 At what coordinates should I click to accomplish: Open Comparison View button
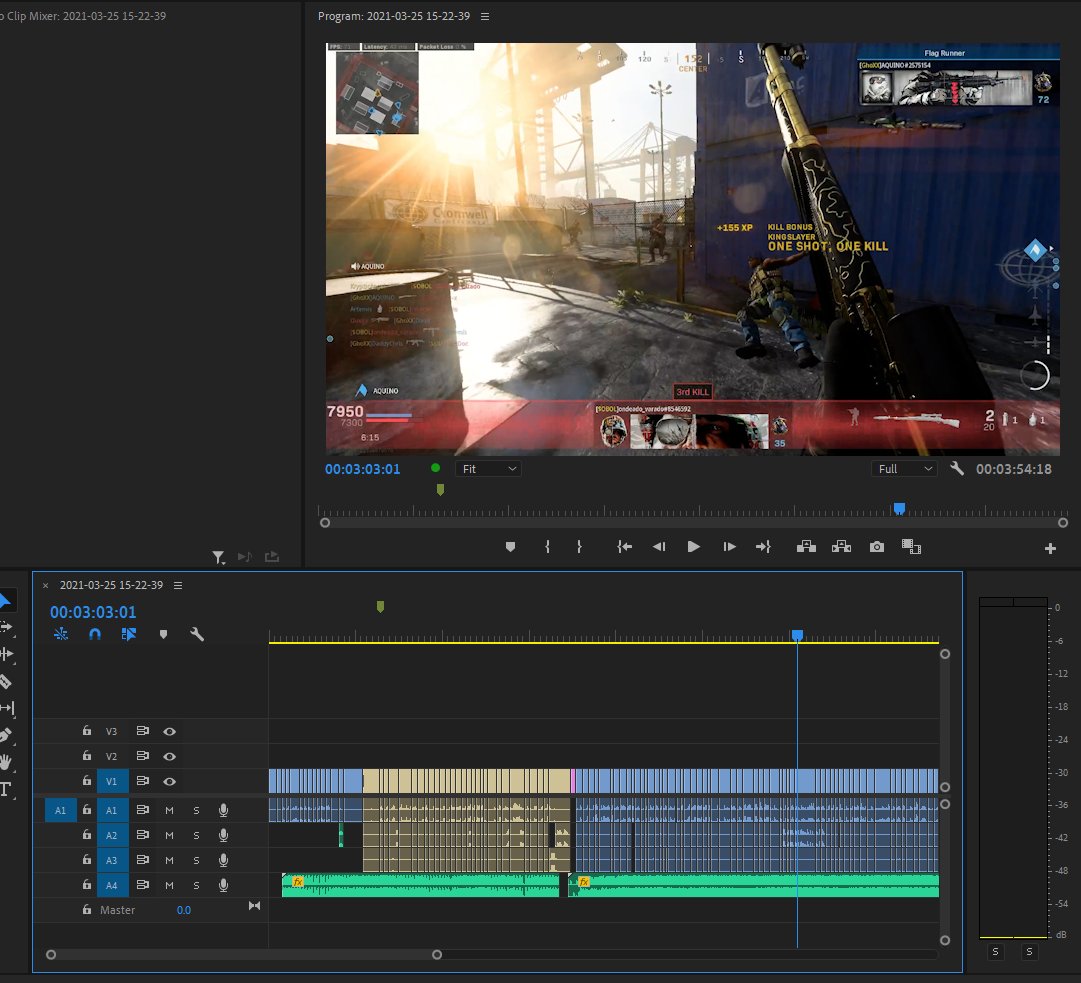pos(911,547)
